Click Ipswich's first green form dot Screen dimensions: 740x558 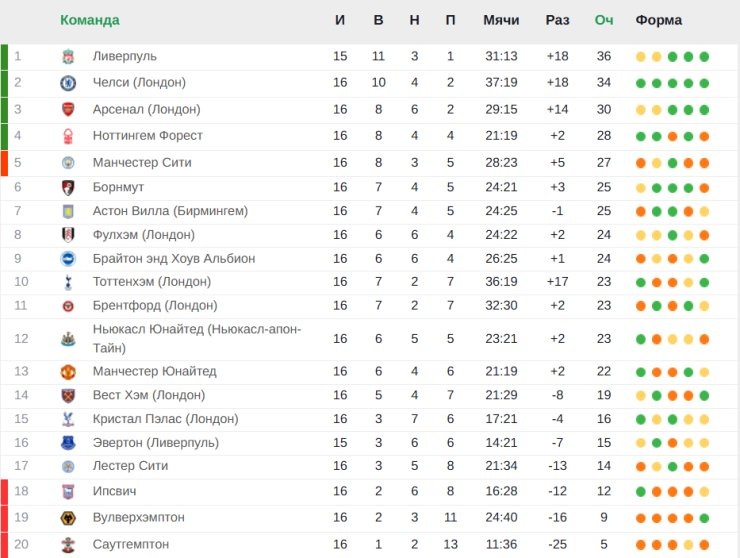point(640,492)
